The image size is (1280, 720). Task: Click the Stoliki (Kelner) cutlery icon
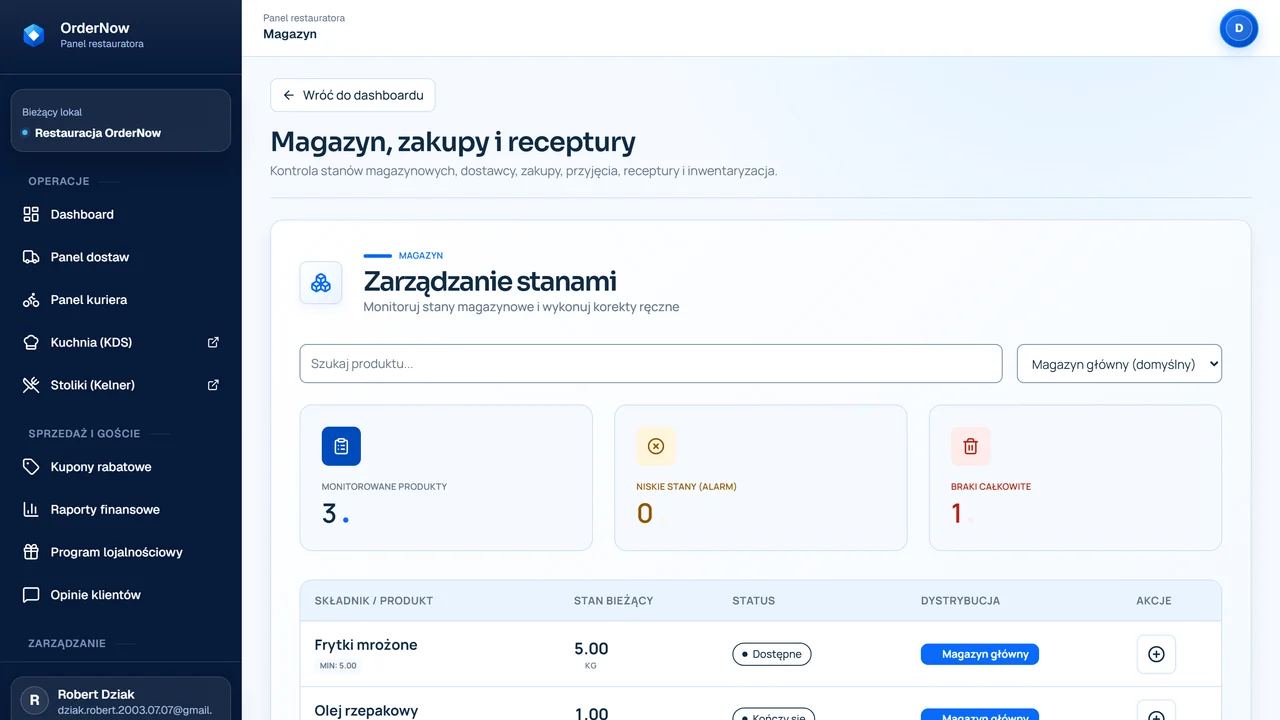point(31,385)
